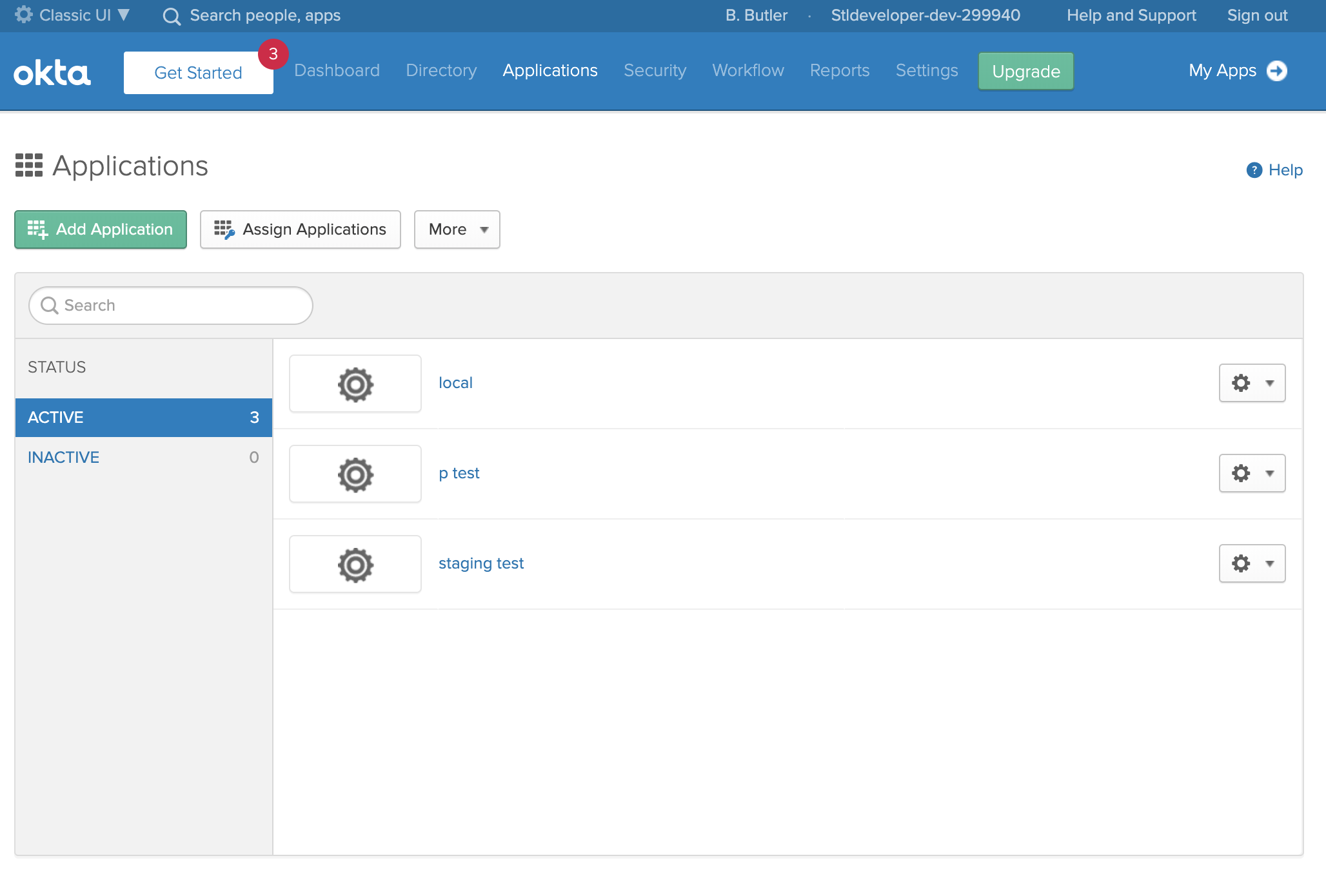This screenshot has width=1326, height=896.
Task: Open the Security menu
Action: coord(655,70)
